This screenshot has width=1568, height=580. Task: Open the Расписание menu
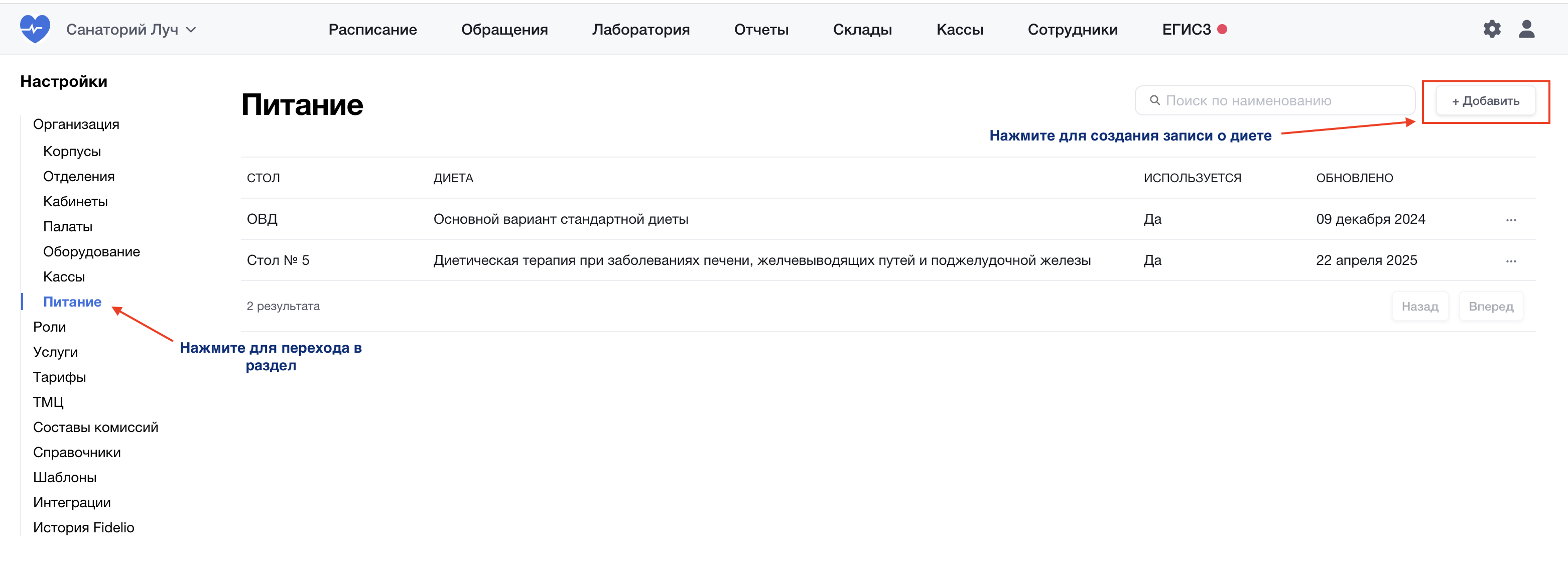(x=372, y=29)
